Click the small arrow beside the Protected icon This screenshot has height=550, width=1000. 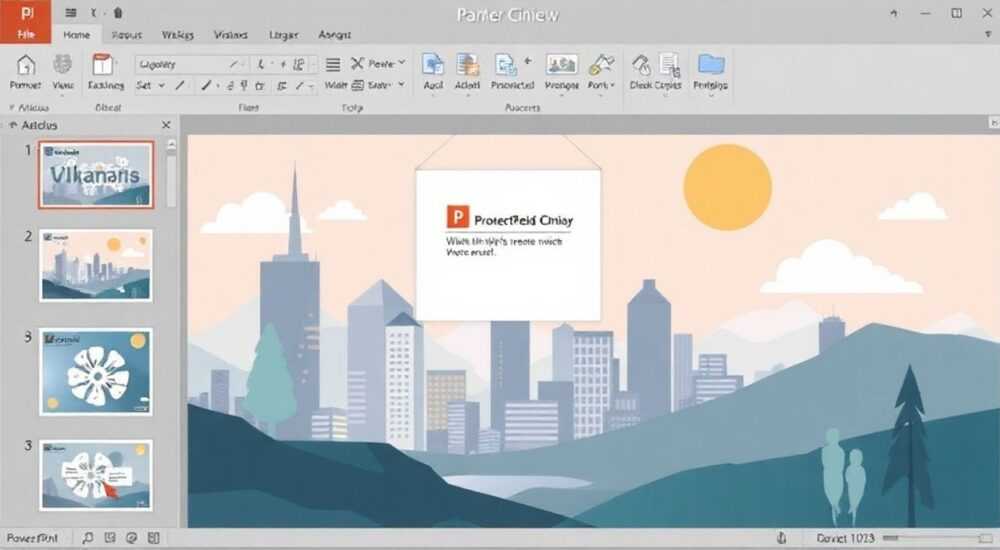coord(528,61)
